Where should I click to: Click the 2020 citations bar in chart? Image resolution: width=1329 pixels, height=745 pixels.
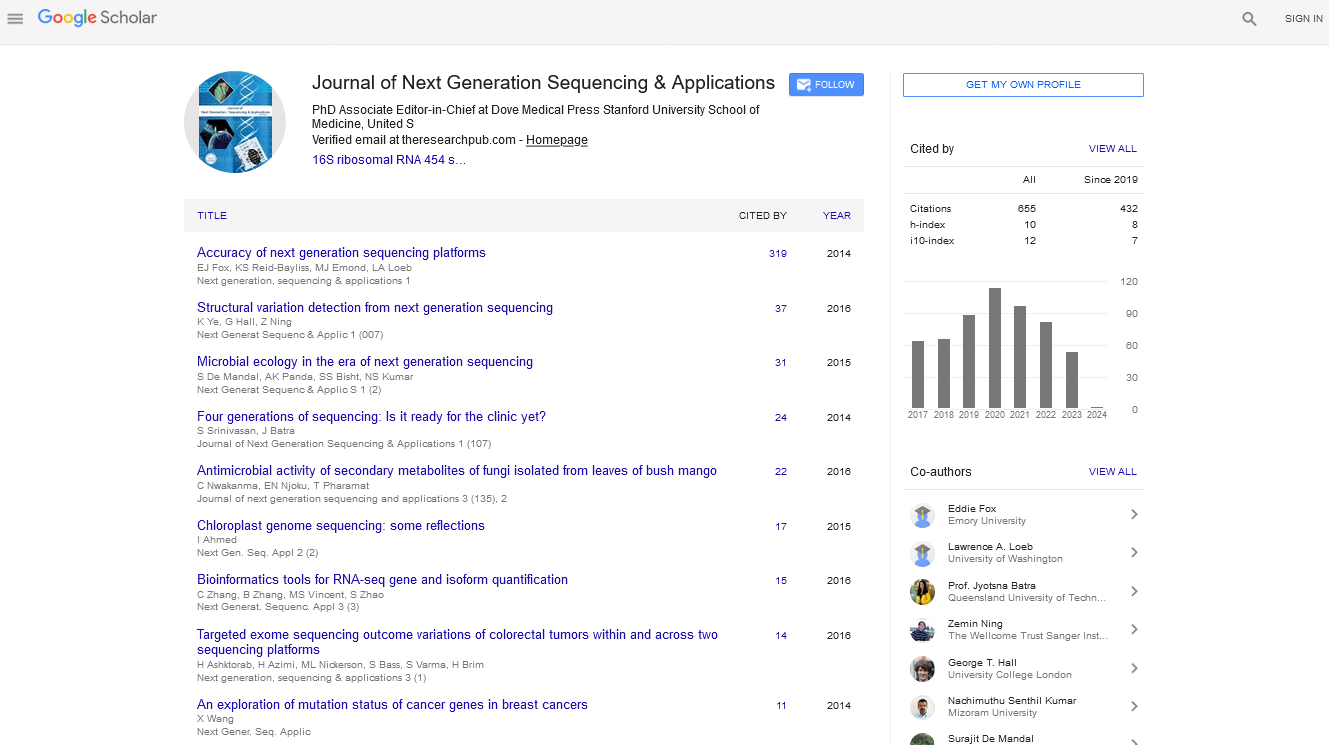coord(995,347)
